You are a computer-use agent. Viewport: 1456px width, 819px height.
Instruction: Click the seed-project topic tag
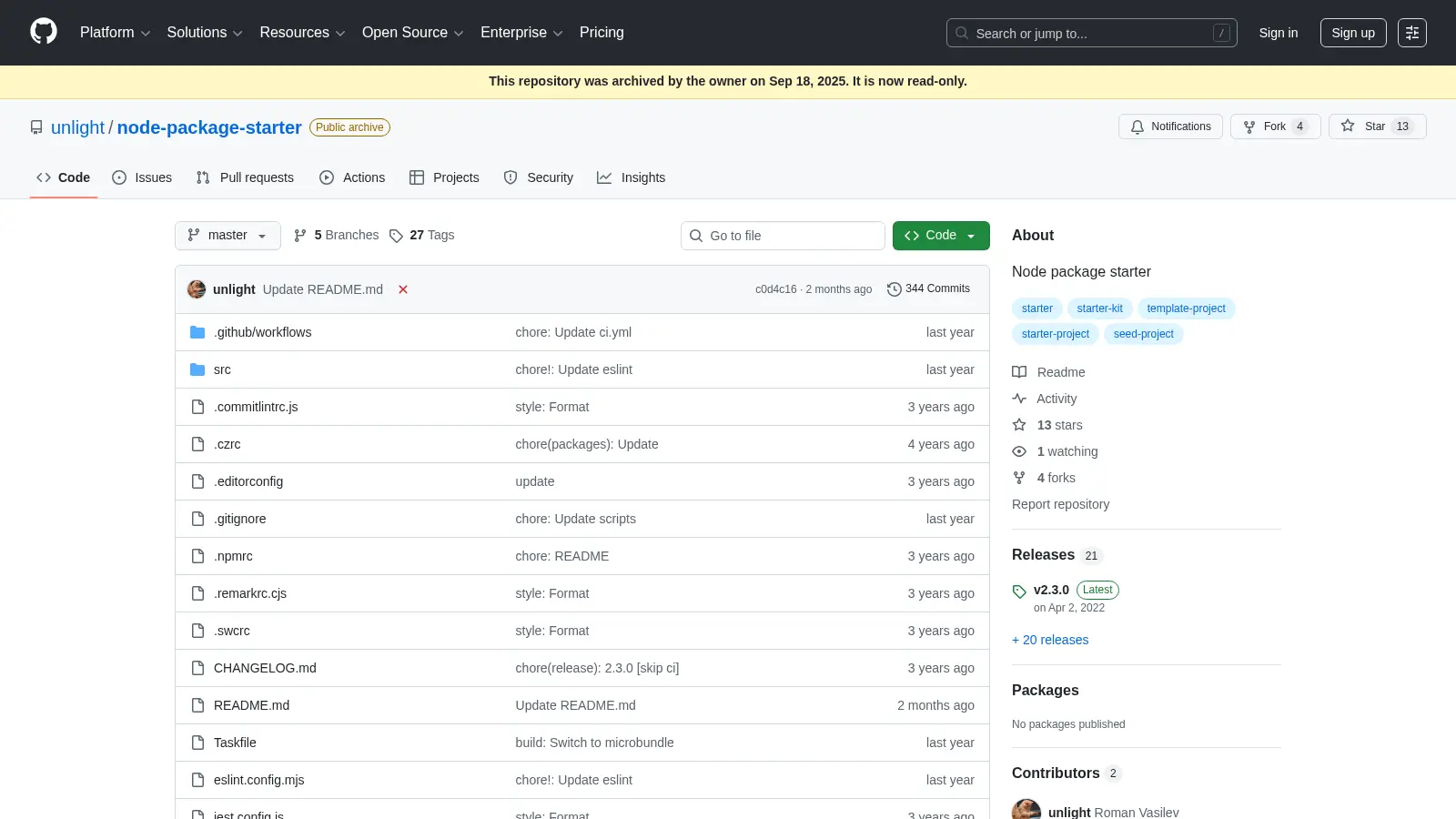click(x=1143, y=334)
